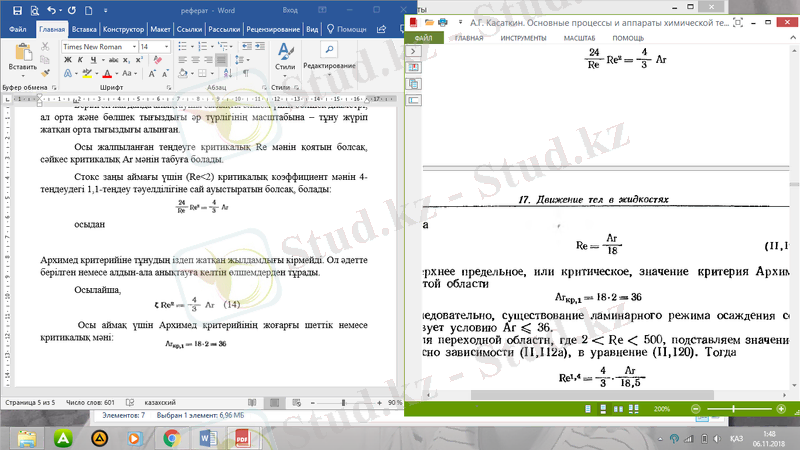
Task: Collapse the PDF viewer ribbon chevron
Action: 793,38
